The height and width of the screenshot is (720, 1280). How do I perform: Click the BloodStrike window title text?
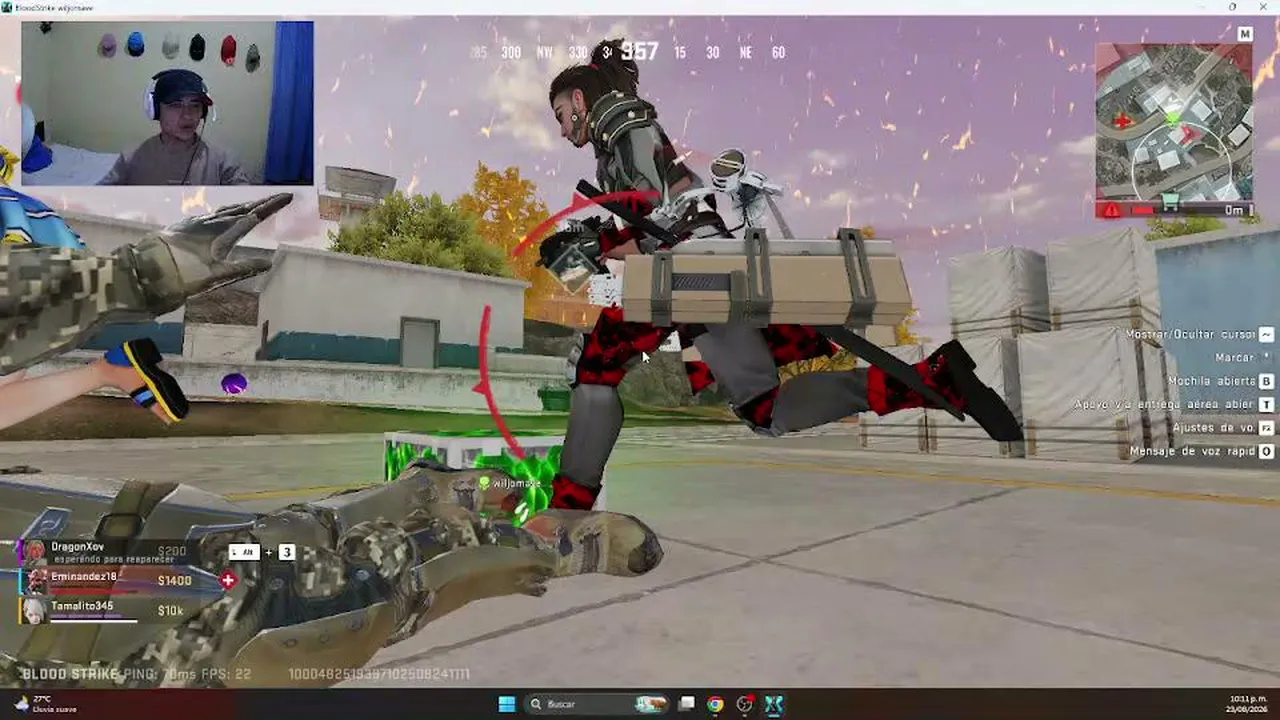(55, 7)
